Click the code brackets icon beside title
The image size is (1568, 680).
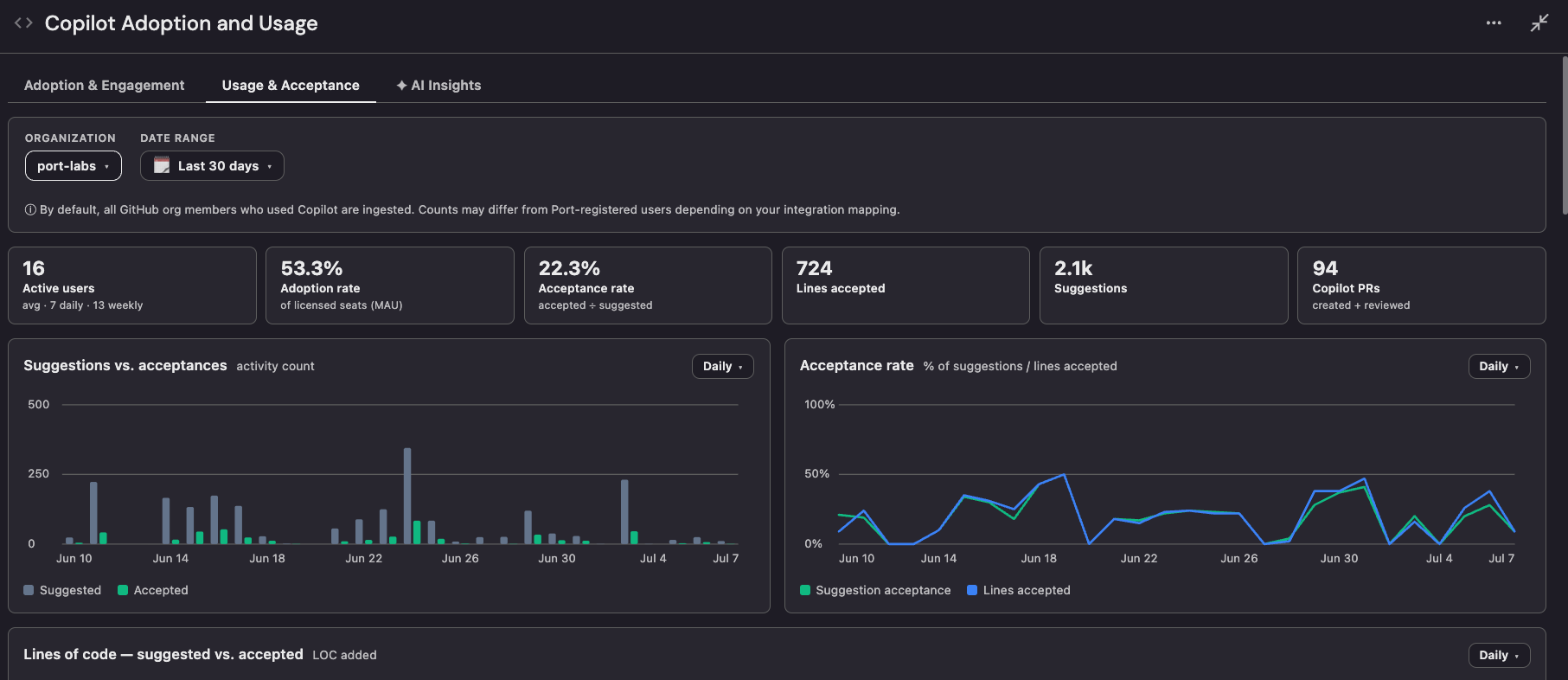click(23, 23)
